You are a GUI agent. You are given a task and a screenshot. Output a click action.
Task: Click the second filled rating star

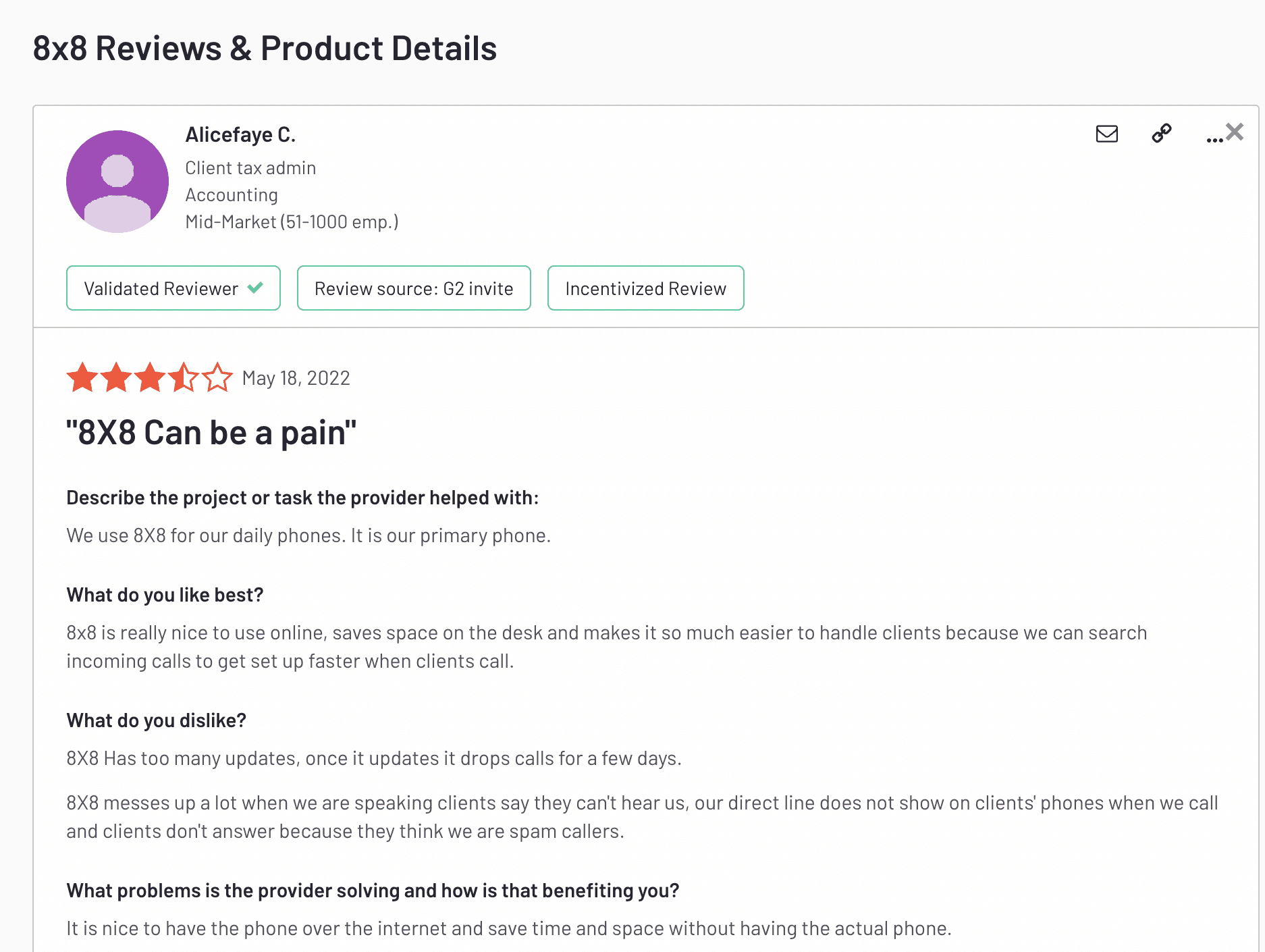[x=116, y=377]
